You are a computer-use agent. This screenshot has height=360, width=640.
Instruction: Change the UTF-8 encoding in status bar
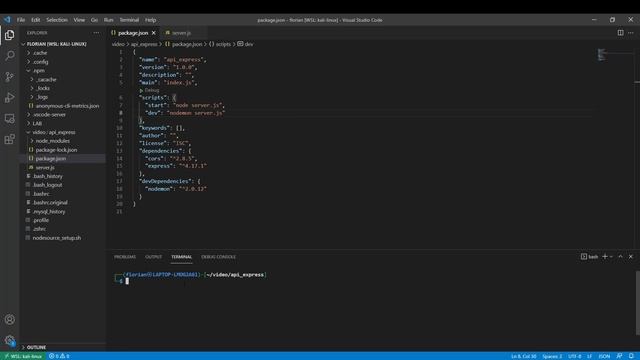coord(575,356)
